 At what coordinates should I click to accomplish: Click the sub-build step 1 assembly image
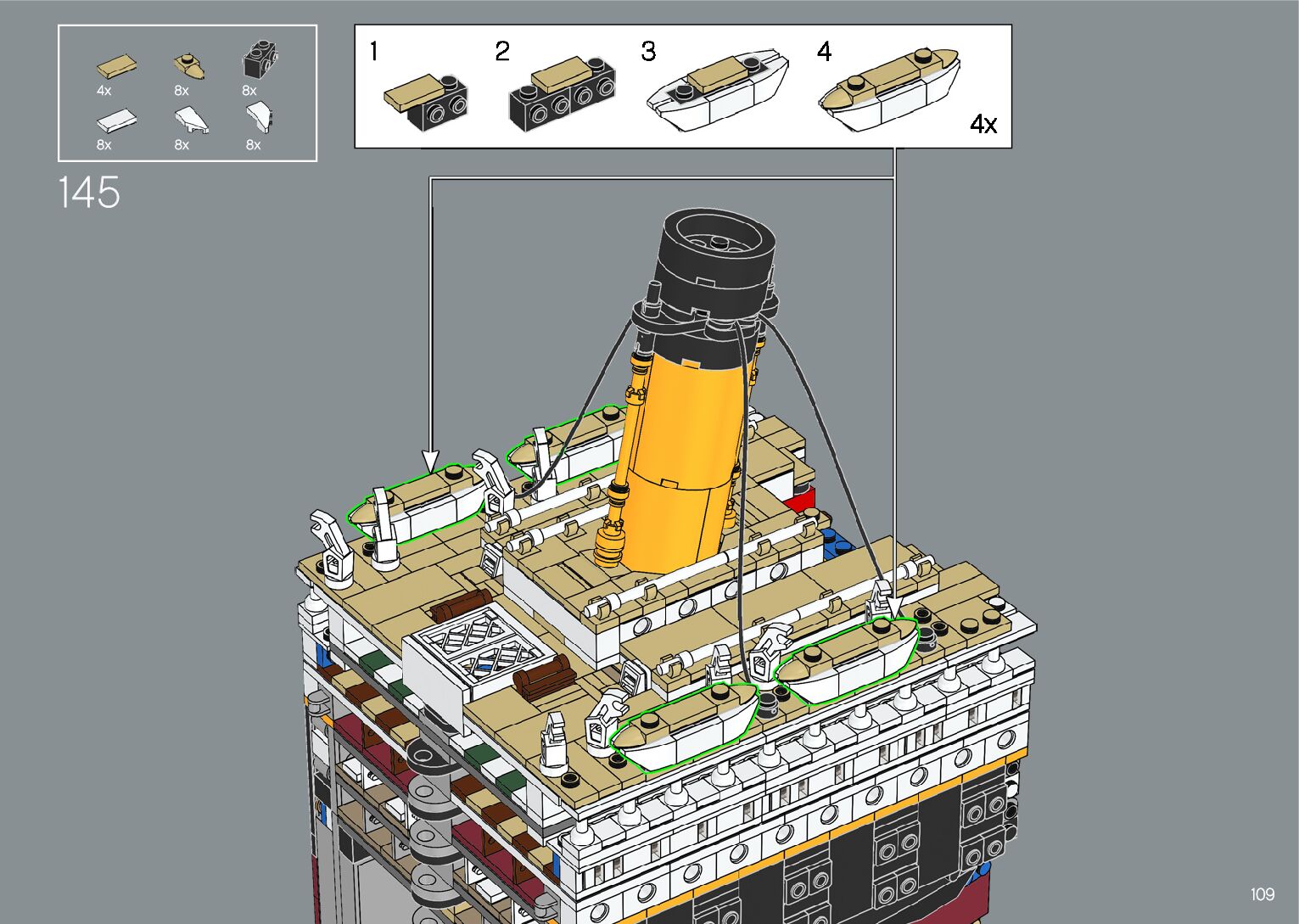[x=425, y=100]
